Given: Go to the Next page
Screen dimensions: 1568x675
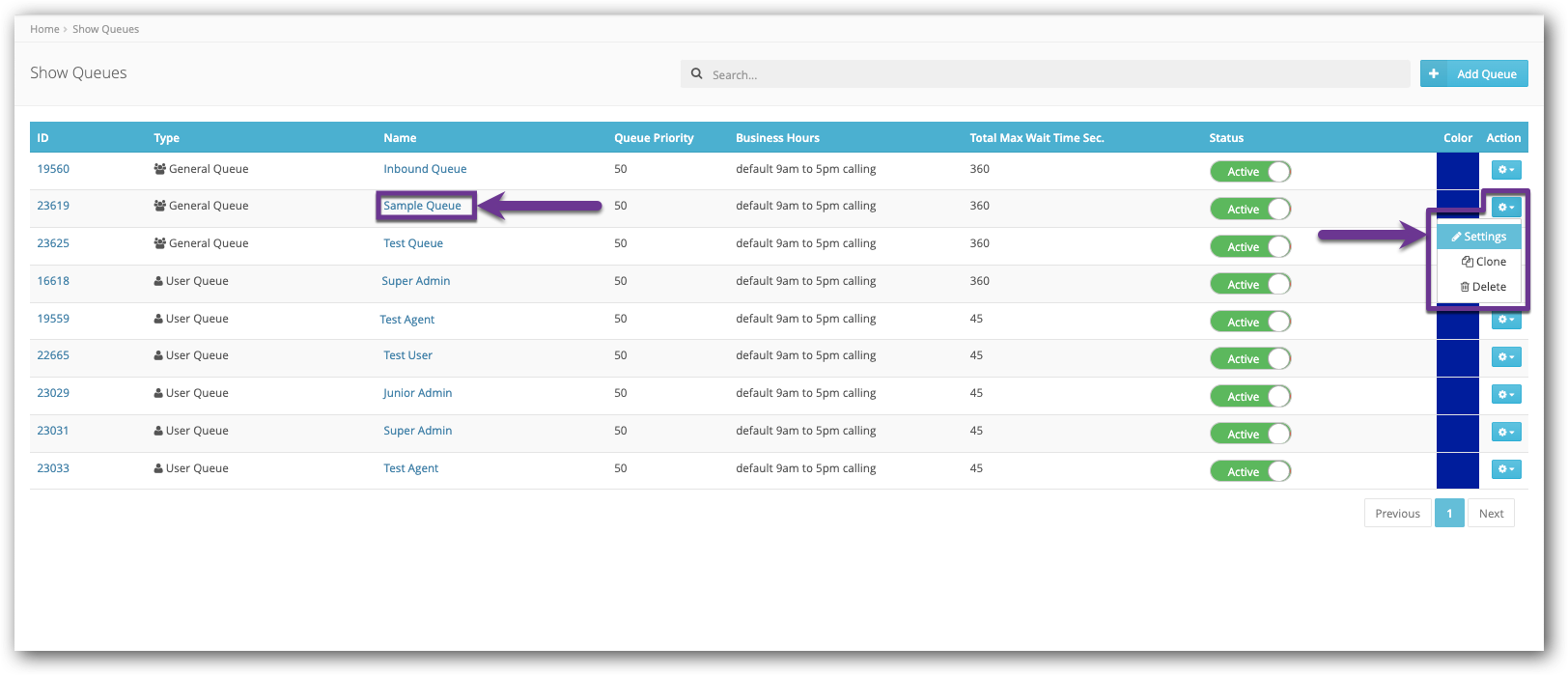Looking at the screenshot, I should tap(1491, 513).
